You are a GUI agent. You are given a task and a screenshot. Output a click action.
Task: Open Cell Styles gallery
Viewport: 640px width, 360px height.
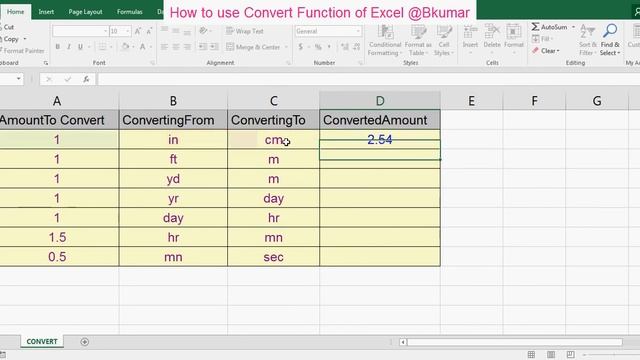pyautogui.click(x=443, y=40)
